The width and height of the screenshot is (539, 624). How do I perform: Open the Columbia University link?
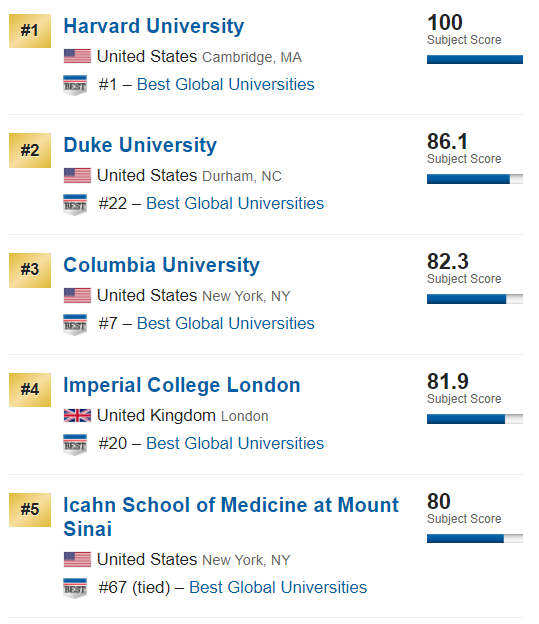[162, 265]
